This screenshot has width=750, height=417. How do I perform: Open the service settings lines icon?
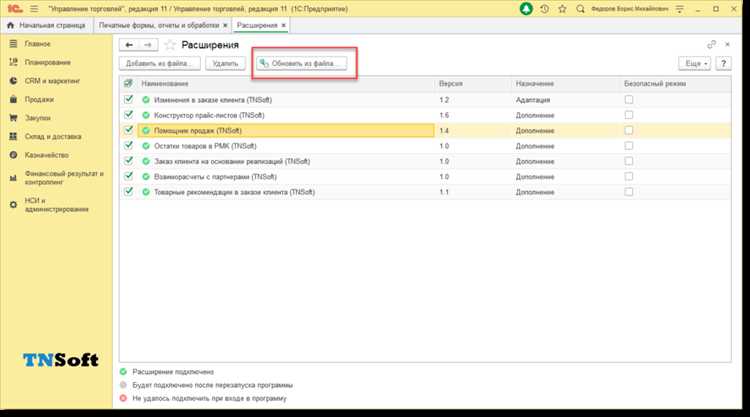pos(680,9)
